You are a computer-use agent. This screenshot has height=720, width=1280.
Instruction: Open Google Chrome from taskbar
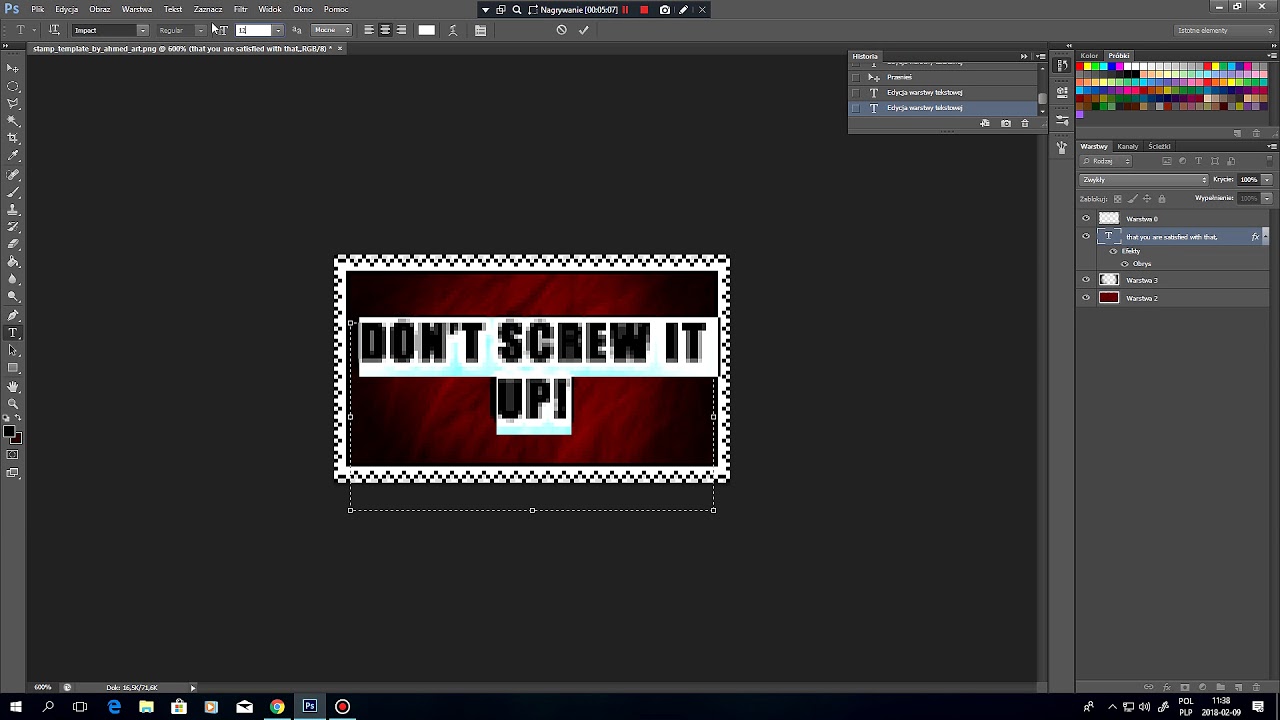click(x=277, y=707)
